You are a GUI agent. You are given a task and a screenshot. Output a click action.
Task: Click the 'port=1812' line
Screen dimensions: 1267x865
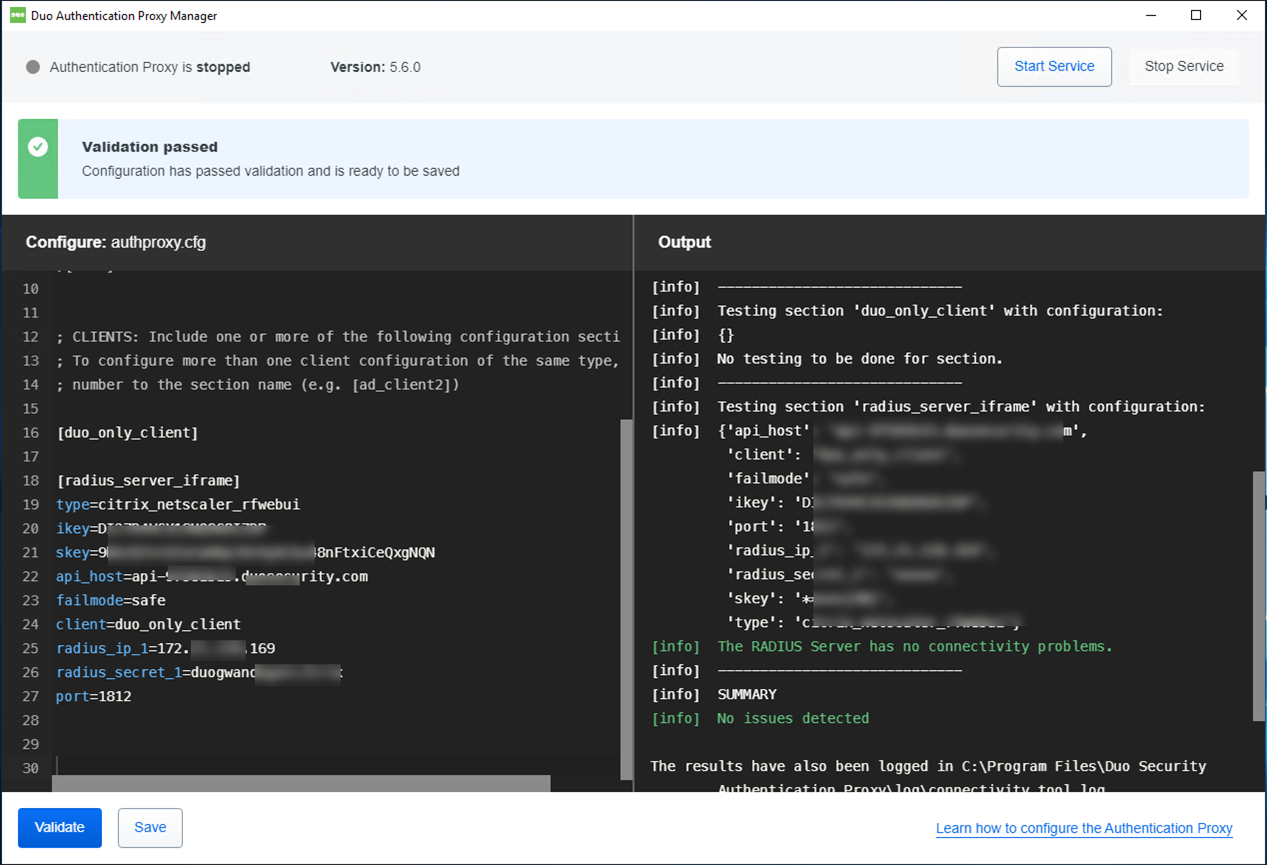94,697
